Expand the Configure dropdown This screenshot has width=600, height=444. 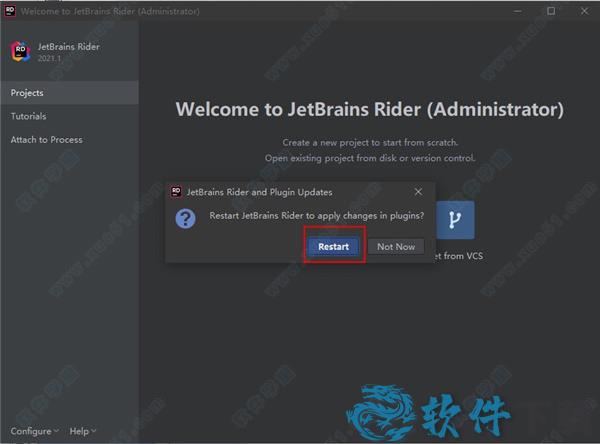point(34,431)
